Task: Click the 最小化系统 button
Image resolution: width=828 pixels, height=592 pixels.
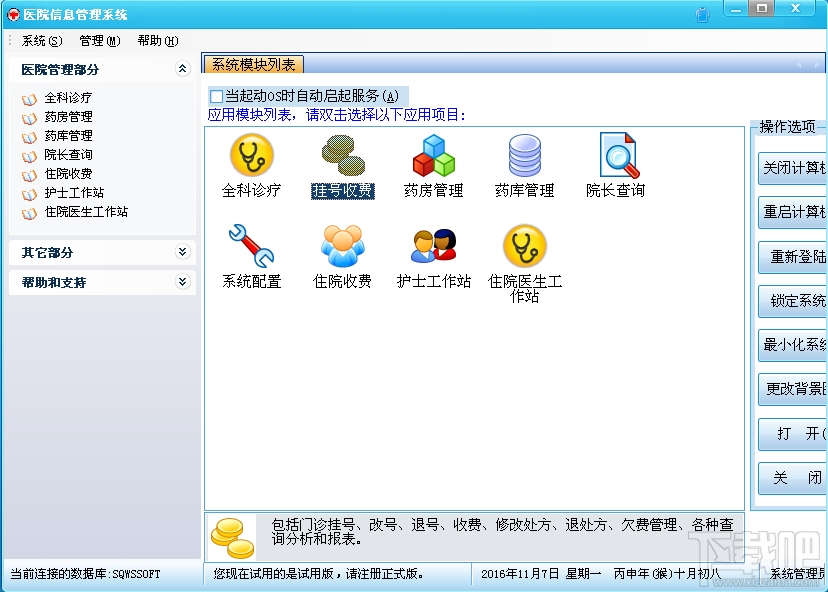Action: (793, 345)
